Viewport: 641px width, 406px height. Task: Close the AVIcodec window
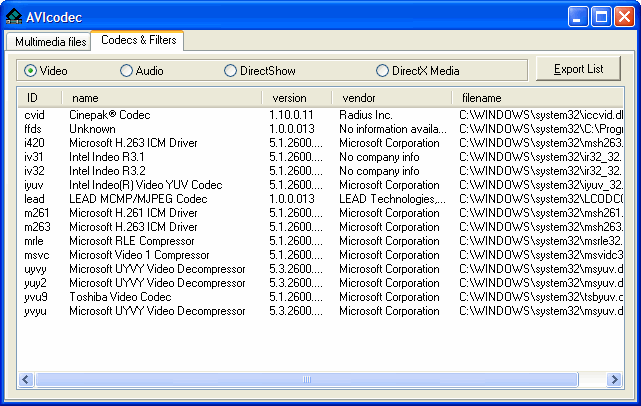pyautogui.click(x=625, y=17)
